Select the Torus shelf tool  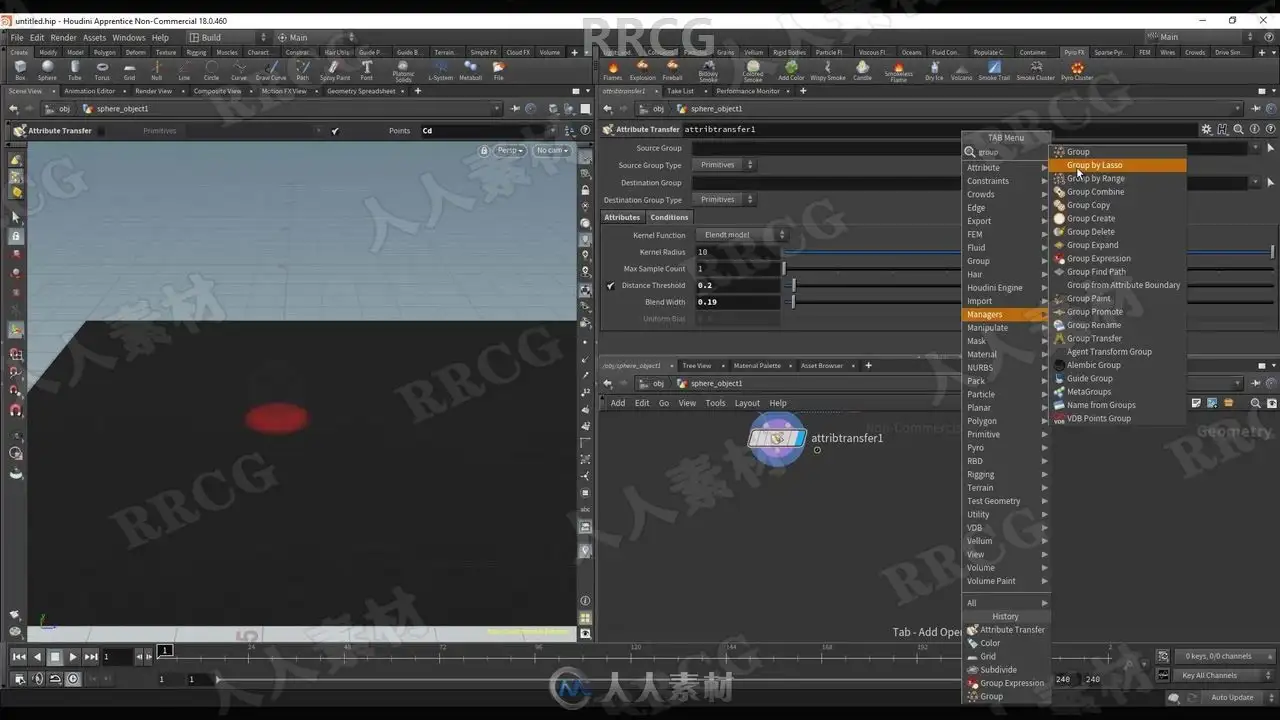coord(102,70)
